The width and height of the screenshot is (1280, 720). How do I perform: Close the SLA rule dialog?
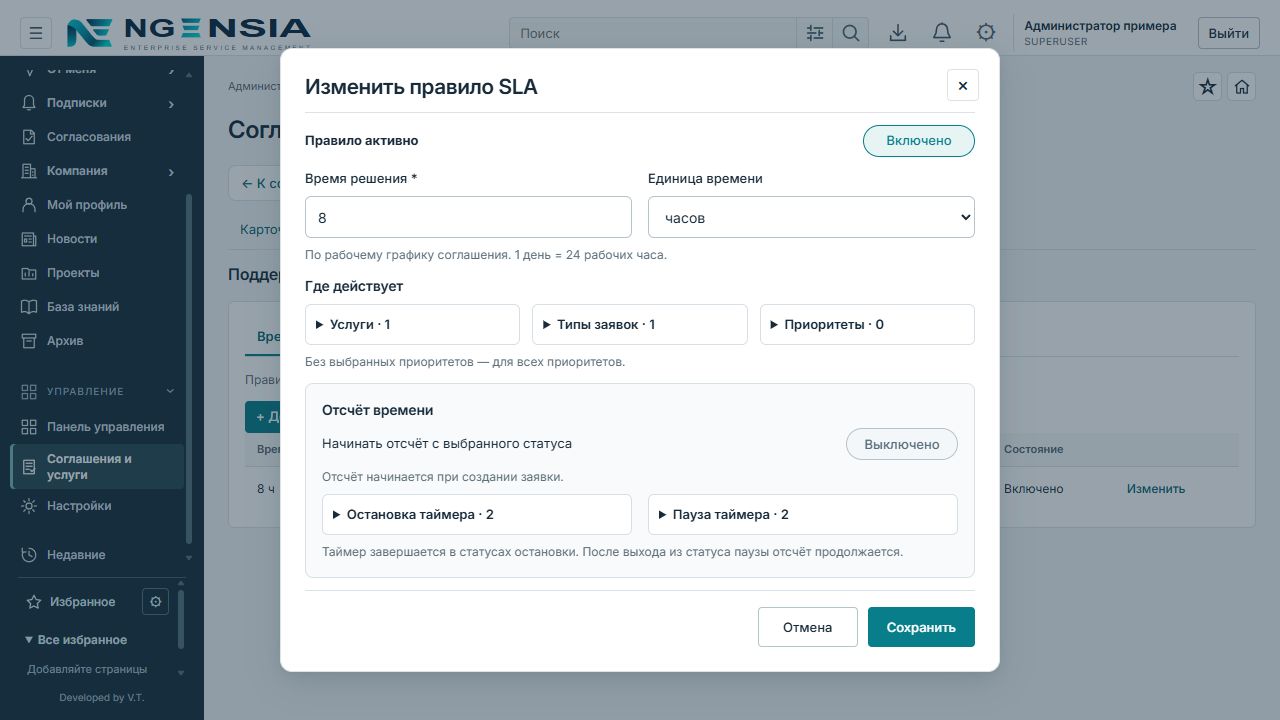[x=963, y=86]
